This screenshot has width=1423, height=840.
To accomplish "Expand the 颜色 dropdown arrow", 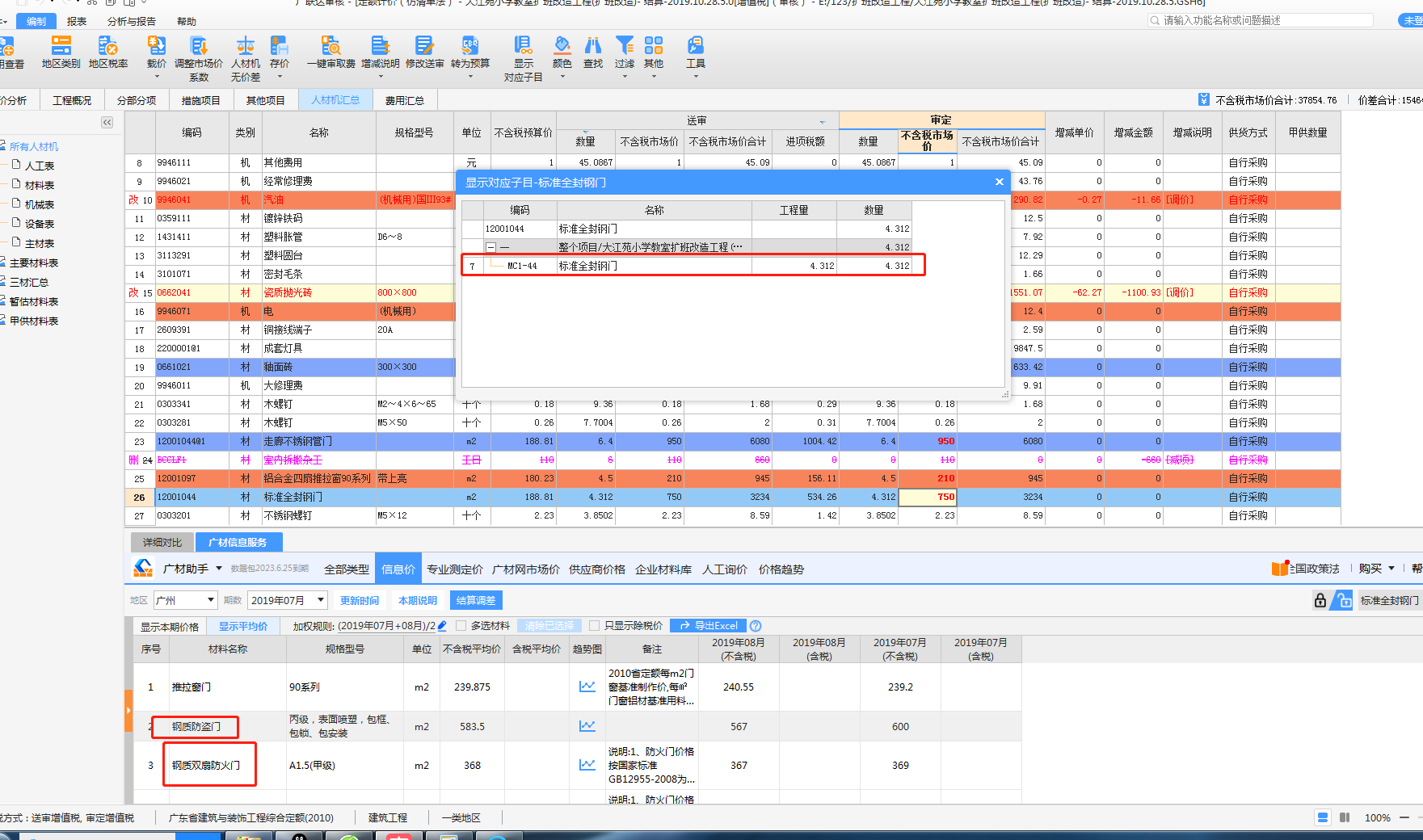I will point(562,76).
